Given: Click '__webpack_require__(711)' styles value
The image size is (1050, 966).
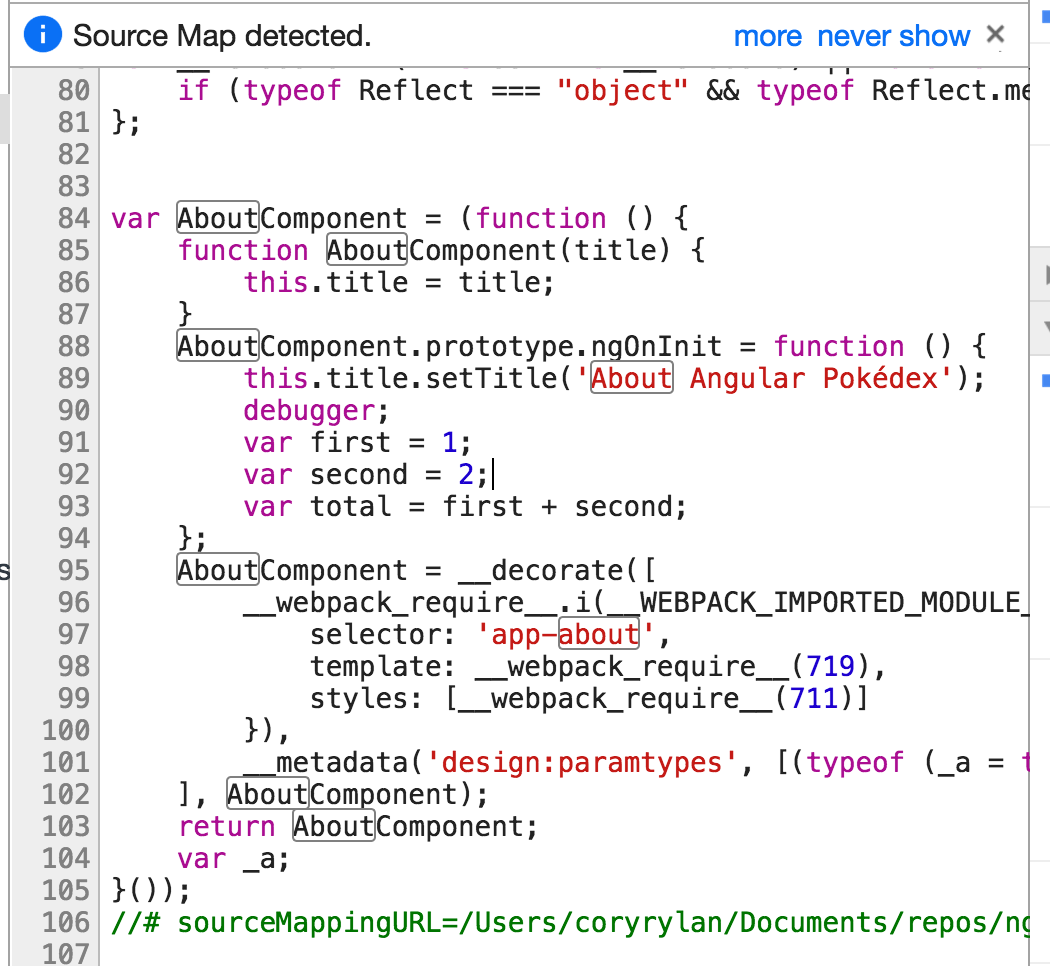Looking at the screenshot, I should (x=656, y=699).
